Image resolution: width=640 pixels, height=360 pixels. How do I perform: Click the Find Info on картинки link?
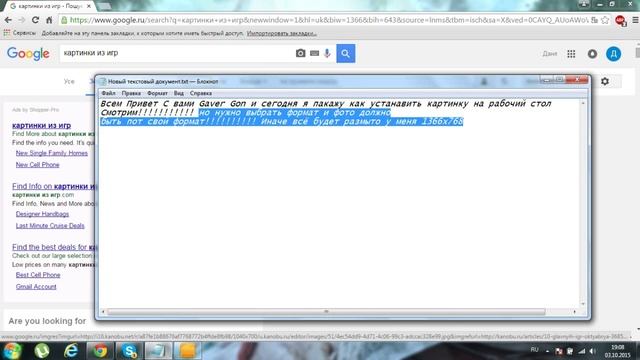tap(53, 186)
